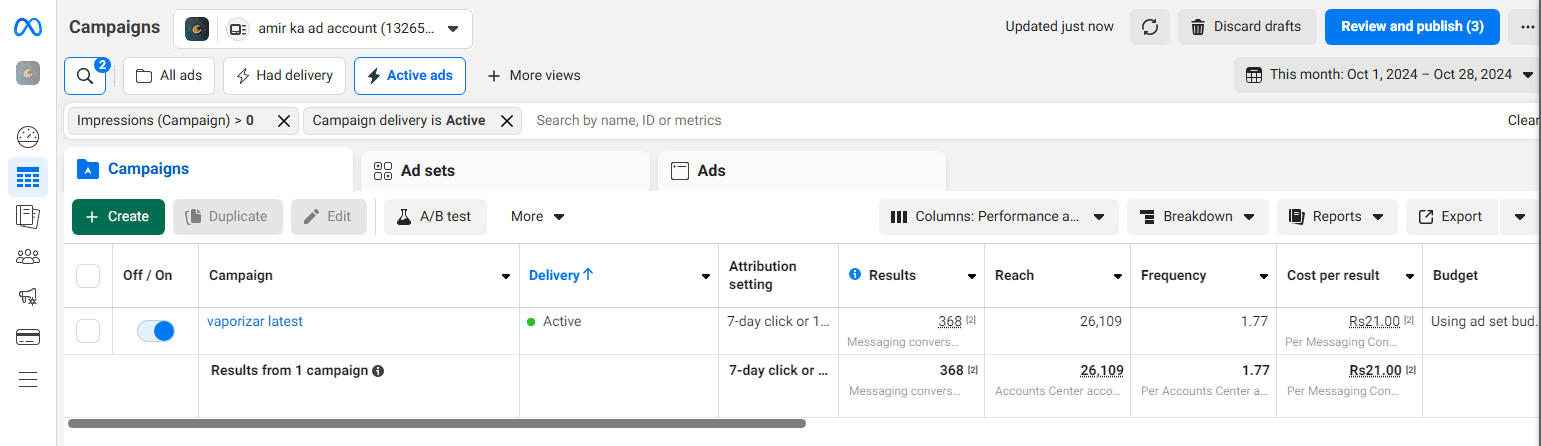Select the Had delivery view
The width and height of the screenshot is (1541, 446).
[x=284, y=76]
